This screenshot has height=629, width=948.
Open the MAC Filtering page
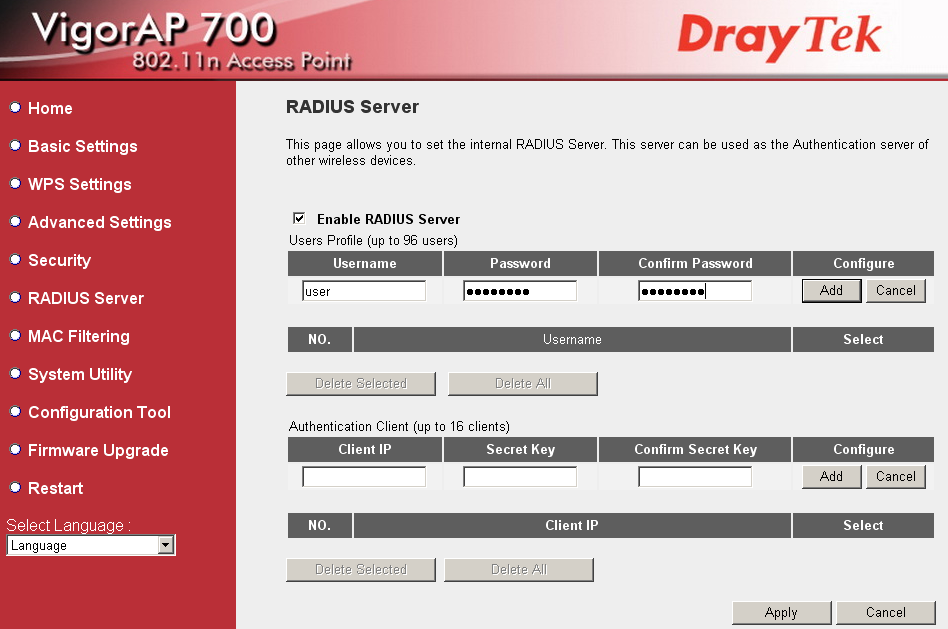tap(78, 336)
